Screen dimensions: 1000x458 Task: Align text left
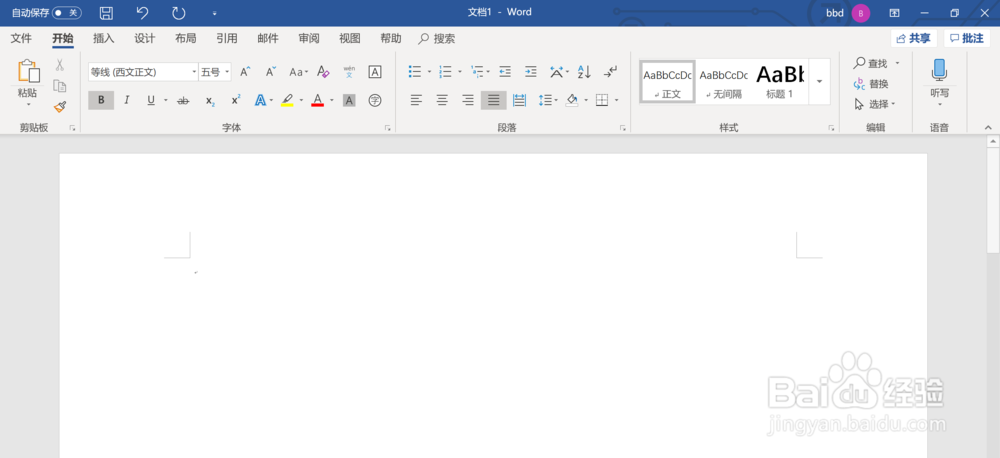coord(416,100)
